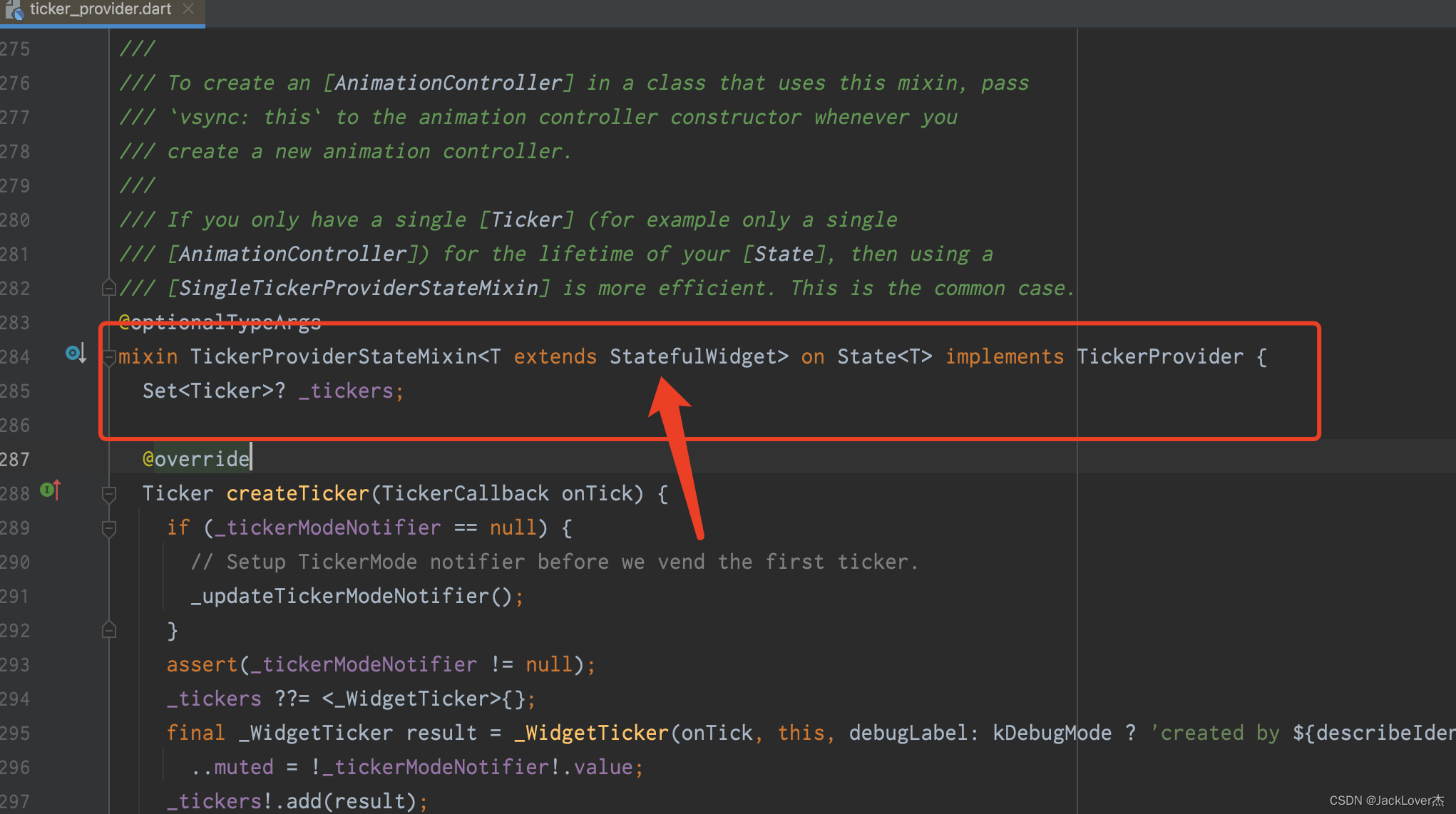Click the 'implements method' gutter icon on line 288
Image resolution: width=1456 pixels, height=814 pixels.
[x=50, y=490]
